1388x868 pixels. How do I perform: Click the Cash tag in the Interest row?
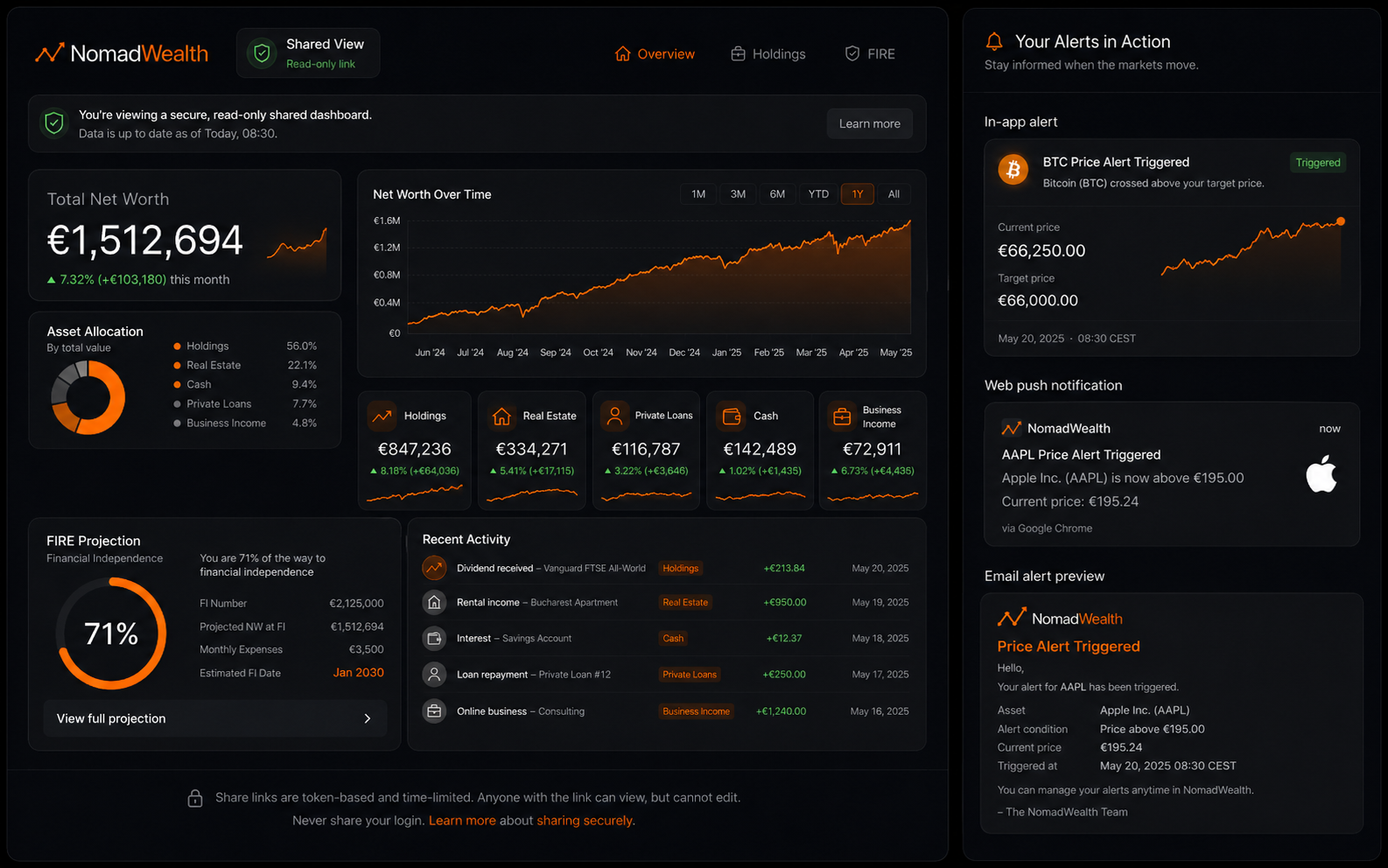[x=673, y=638]
